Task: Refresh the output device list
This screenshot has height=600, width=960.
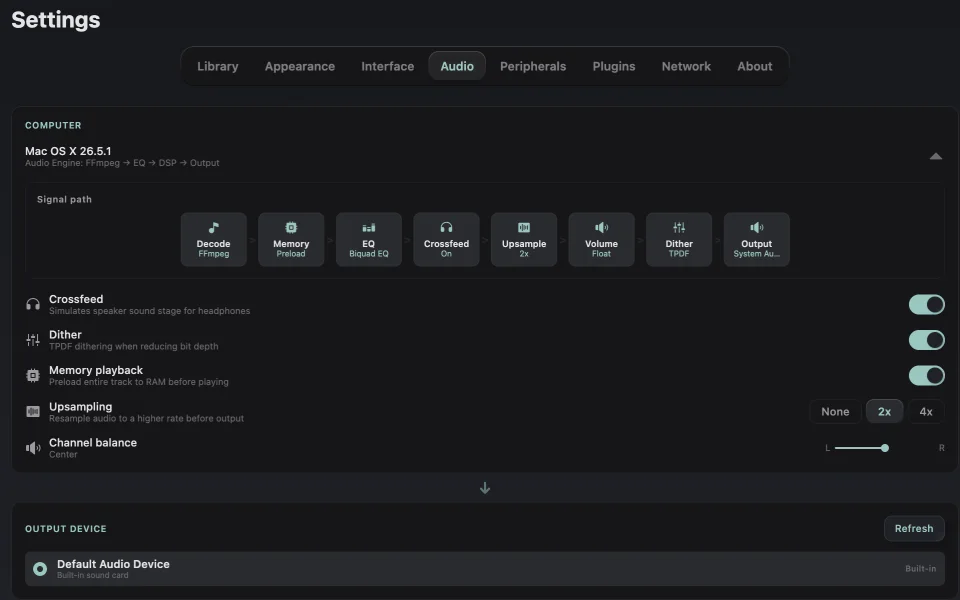Action: tap(914, 528)
